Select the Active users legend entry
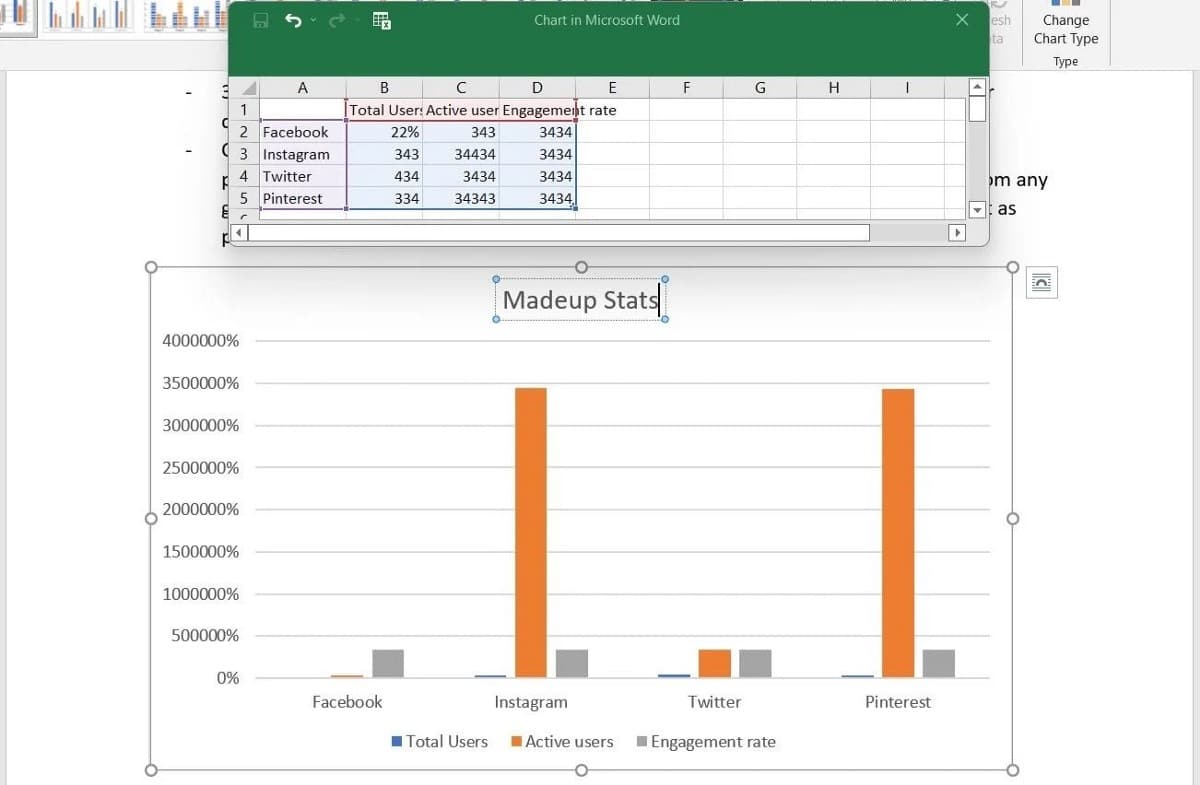 (x=563, y=742)
